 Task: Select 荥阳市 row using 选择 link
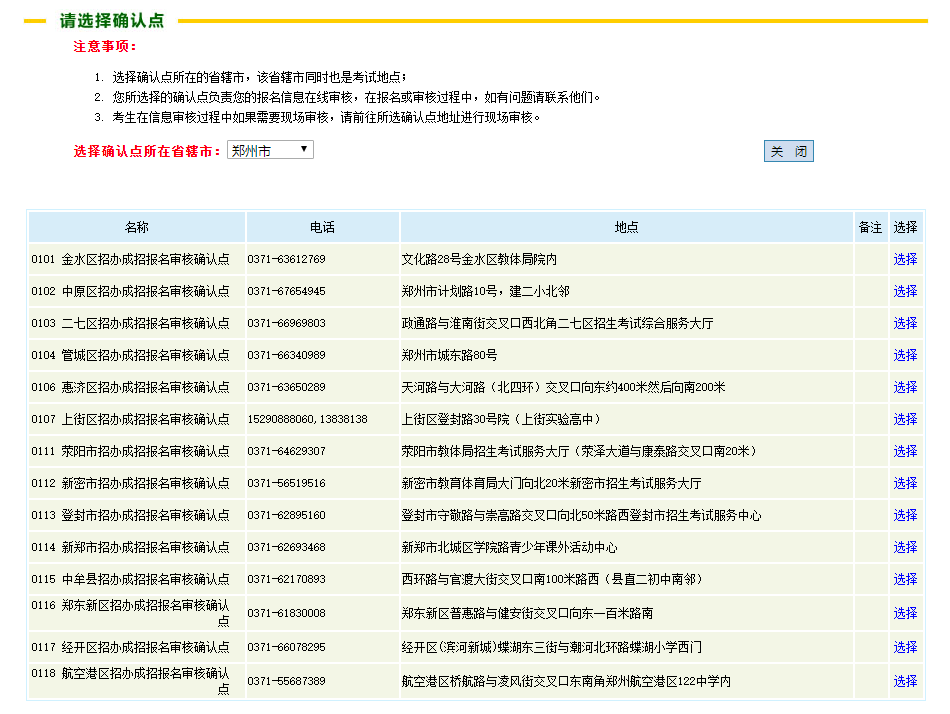[x=905, y=451]
